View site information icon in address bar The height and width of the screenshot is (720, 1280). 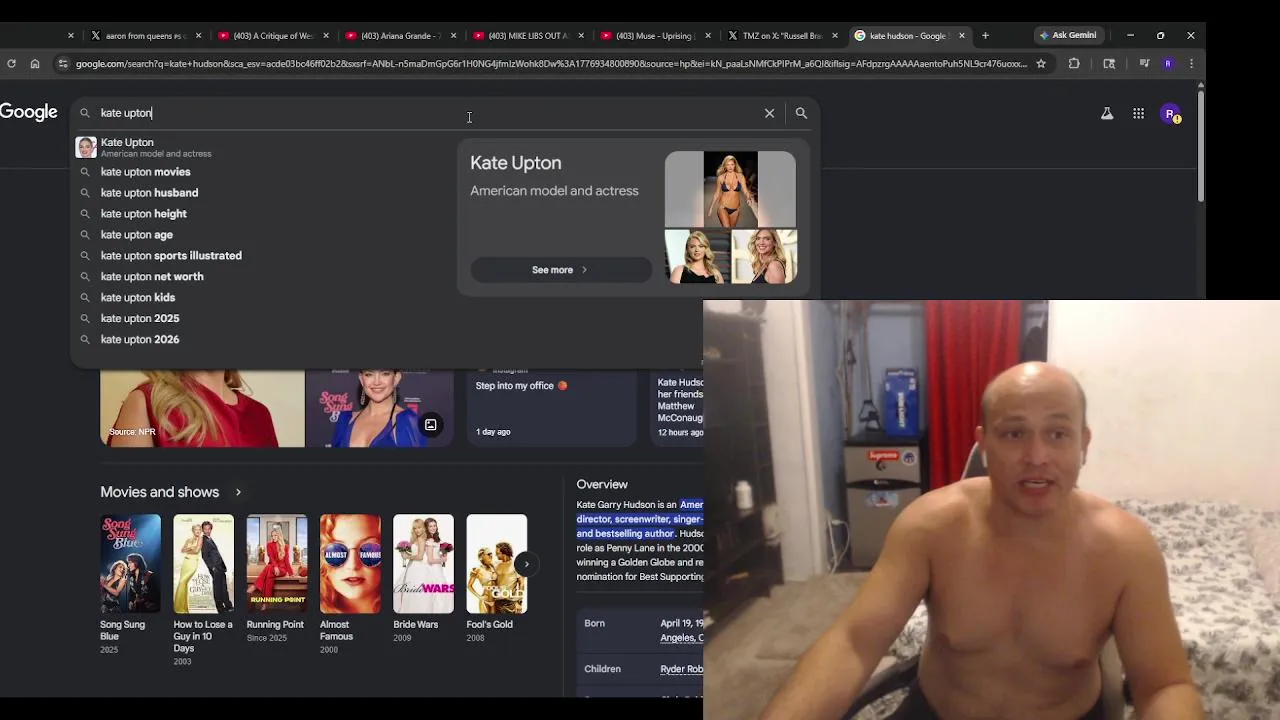(x=63, y=63)
